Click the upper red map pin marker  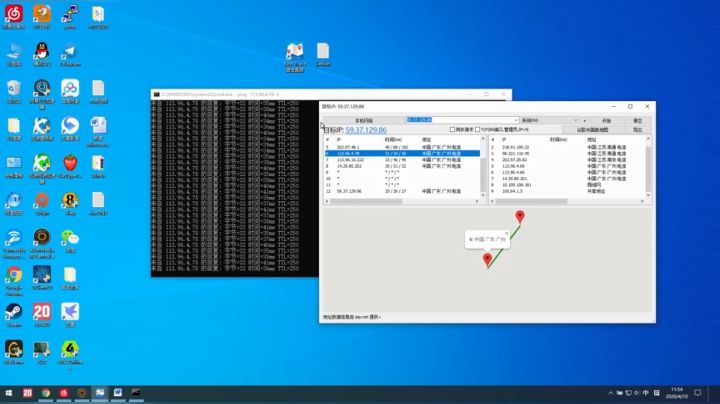520,217
